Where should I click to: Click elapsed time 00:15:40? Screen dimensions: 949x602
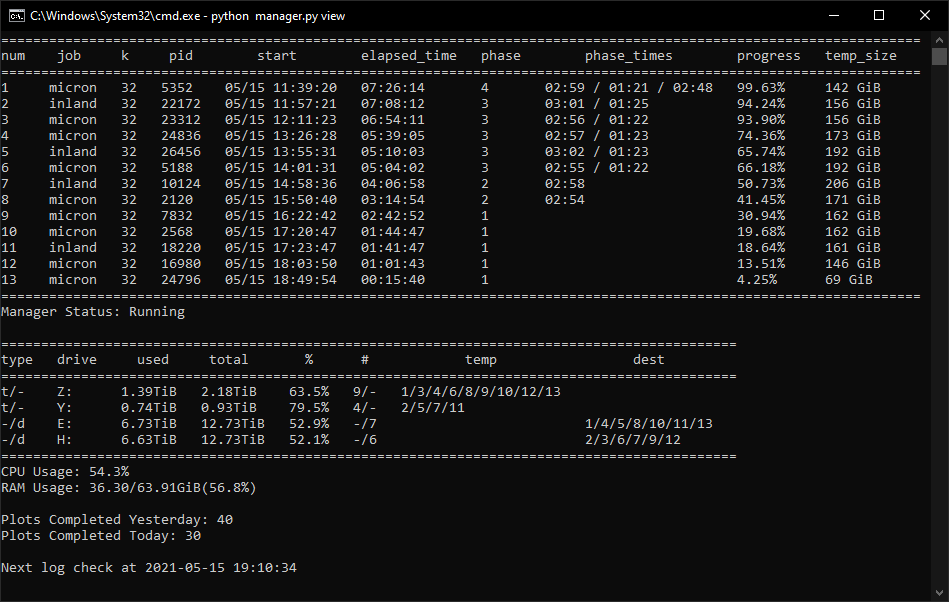pos(393,280)
